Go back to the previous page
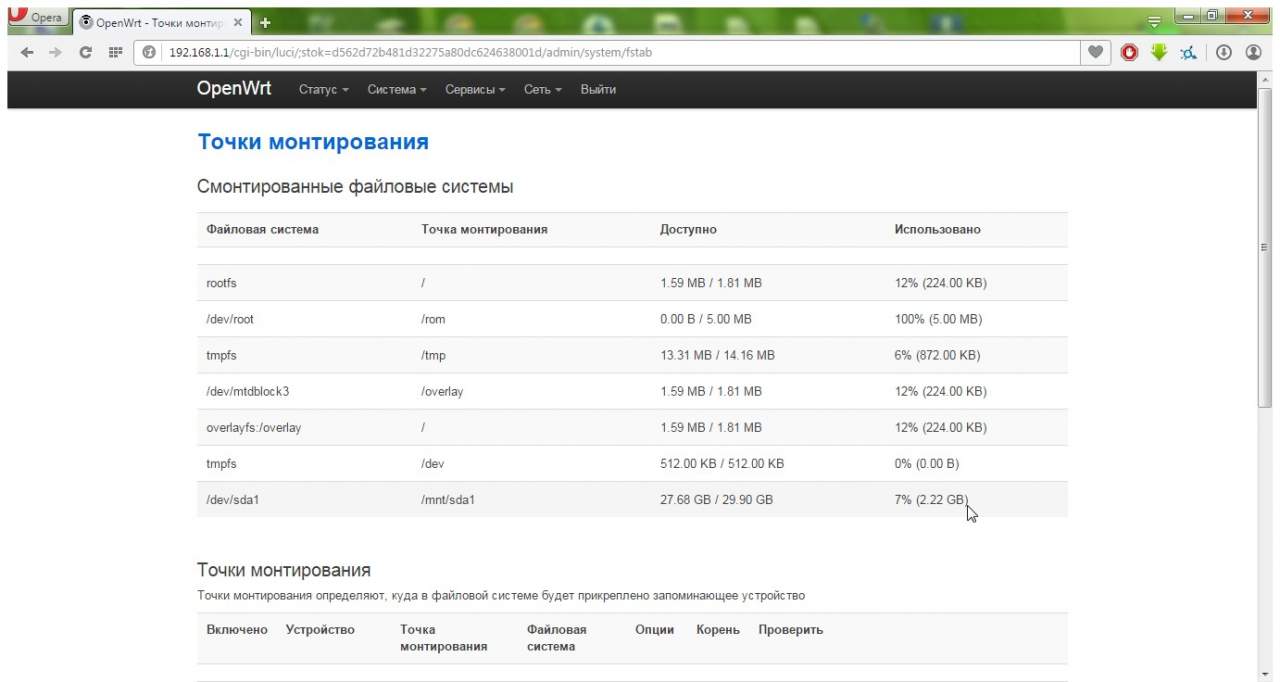The height and width of the screenshot is (682, 1280). [27, 52]
